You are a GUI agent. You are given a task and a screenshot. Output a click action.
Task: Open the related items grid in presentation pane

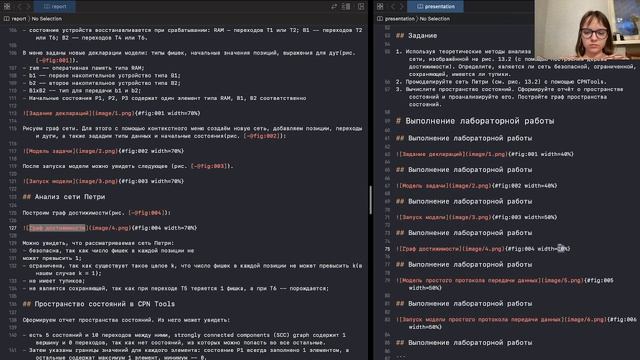point(380,6)
